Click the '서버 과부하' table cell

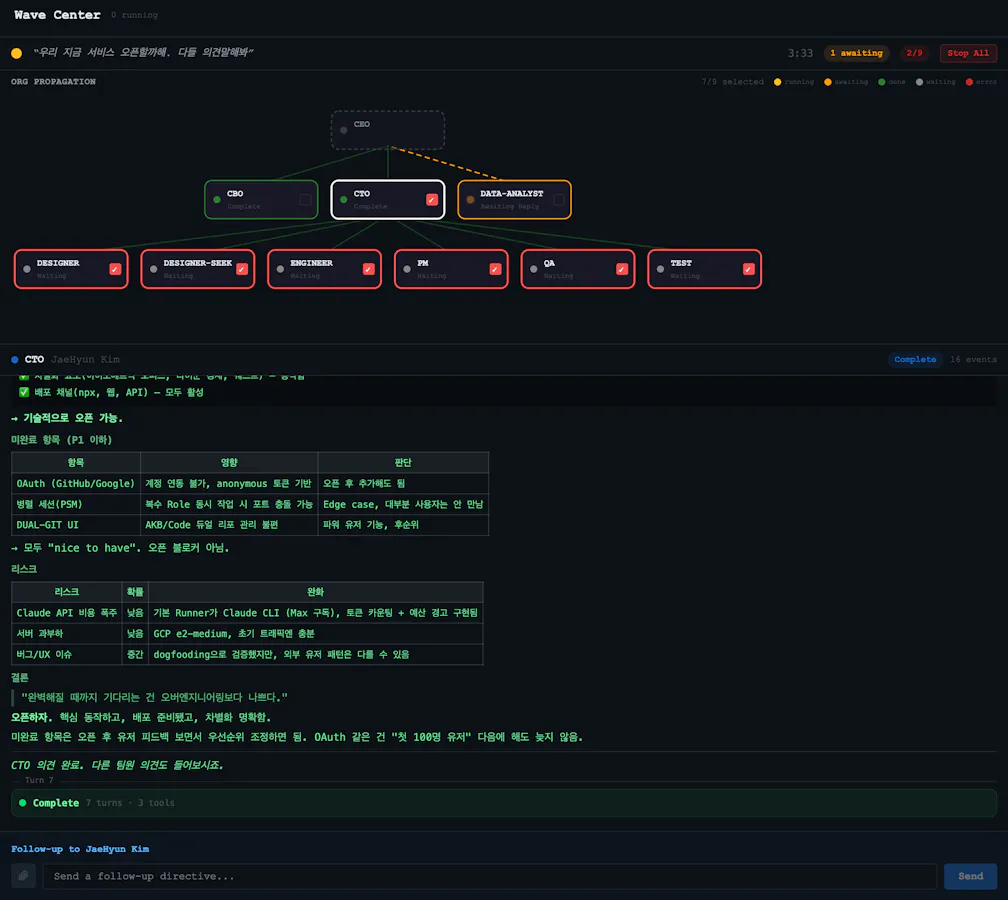tap(67, 633)
